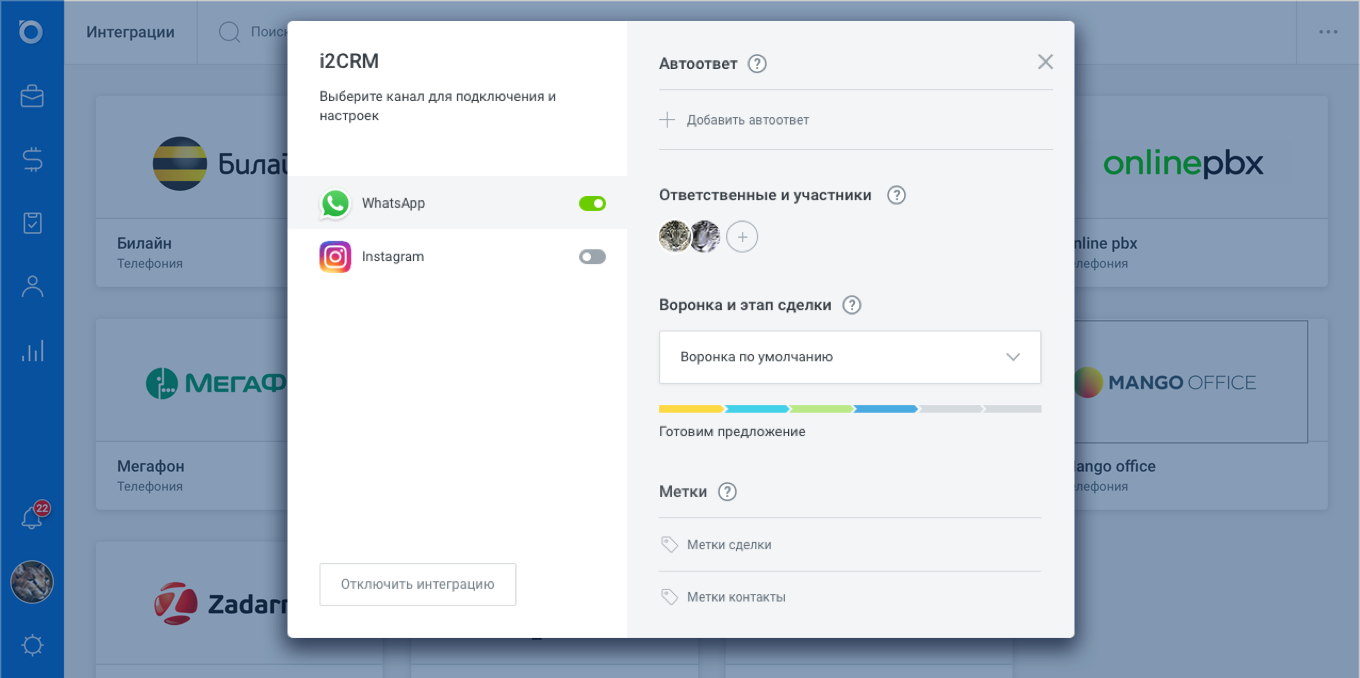The image size is (1360, 678).
Task: Show help for Автоответ section
Action: pyautogui.click(x=757, y=64)
